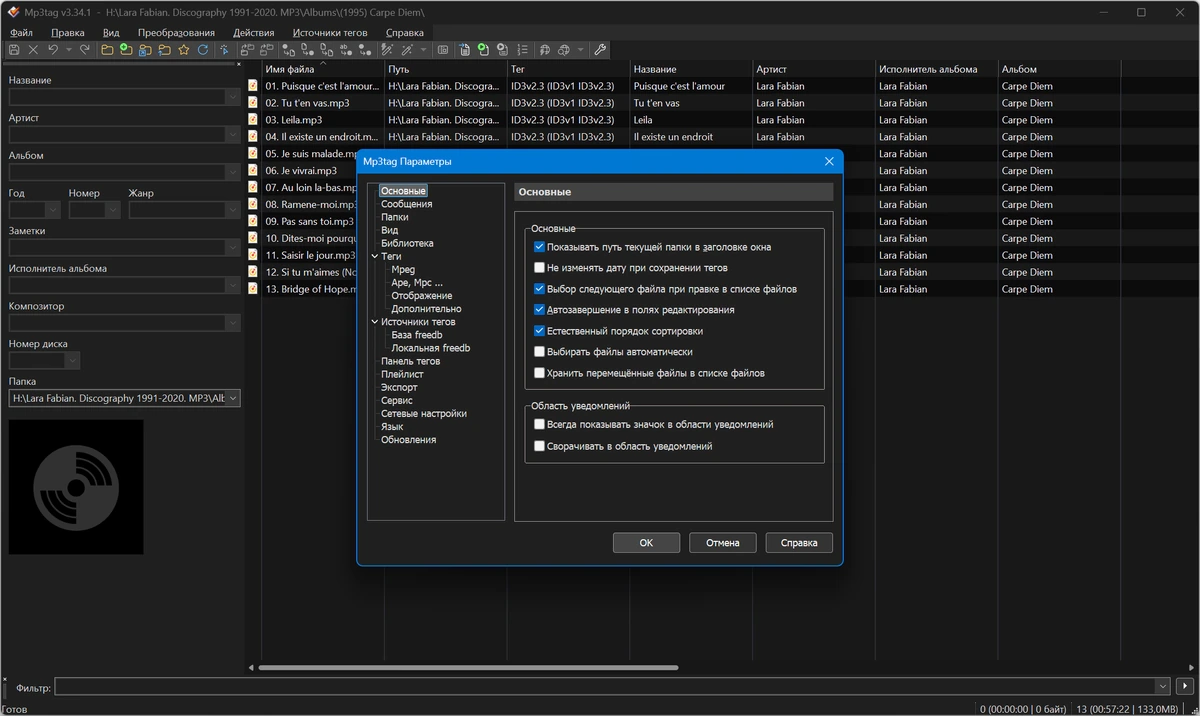Viewport: 1200px width, 716px height.
Task: Uncheck 'Естественный порядок сортировки'
Action: coord(540,331)
